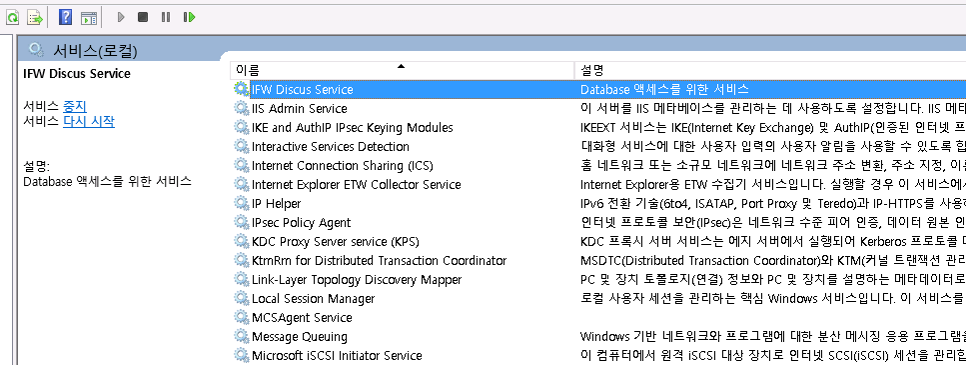Click the gear icon of Link-Layer Topology Discovery Mapper

point(241,279)
